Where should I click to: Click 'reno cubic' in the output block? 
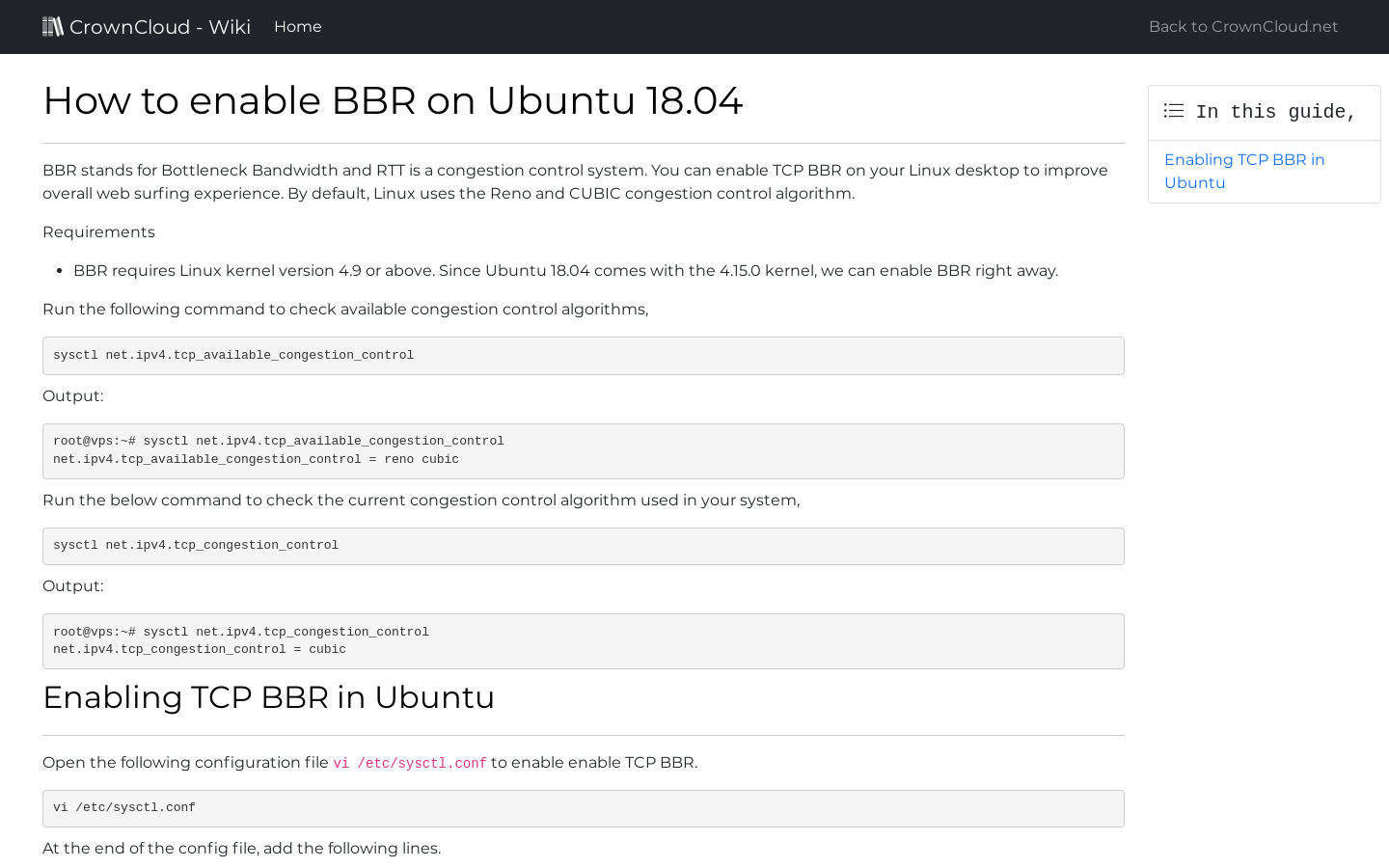click(419, 459)
